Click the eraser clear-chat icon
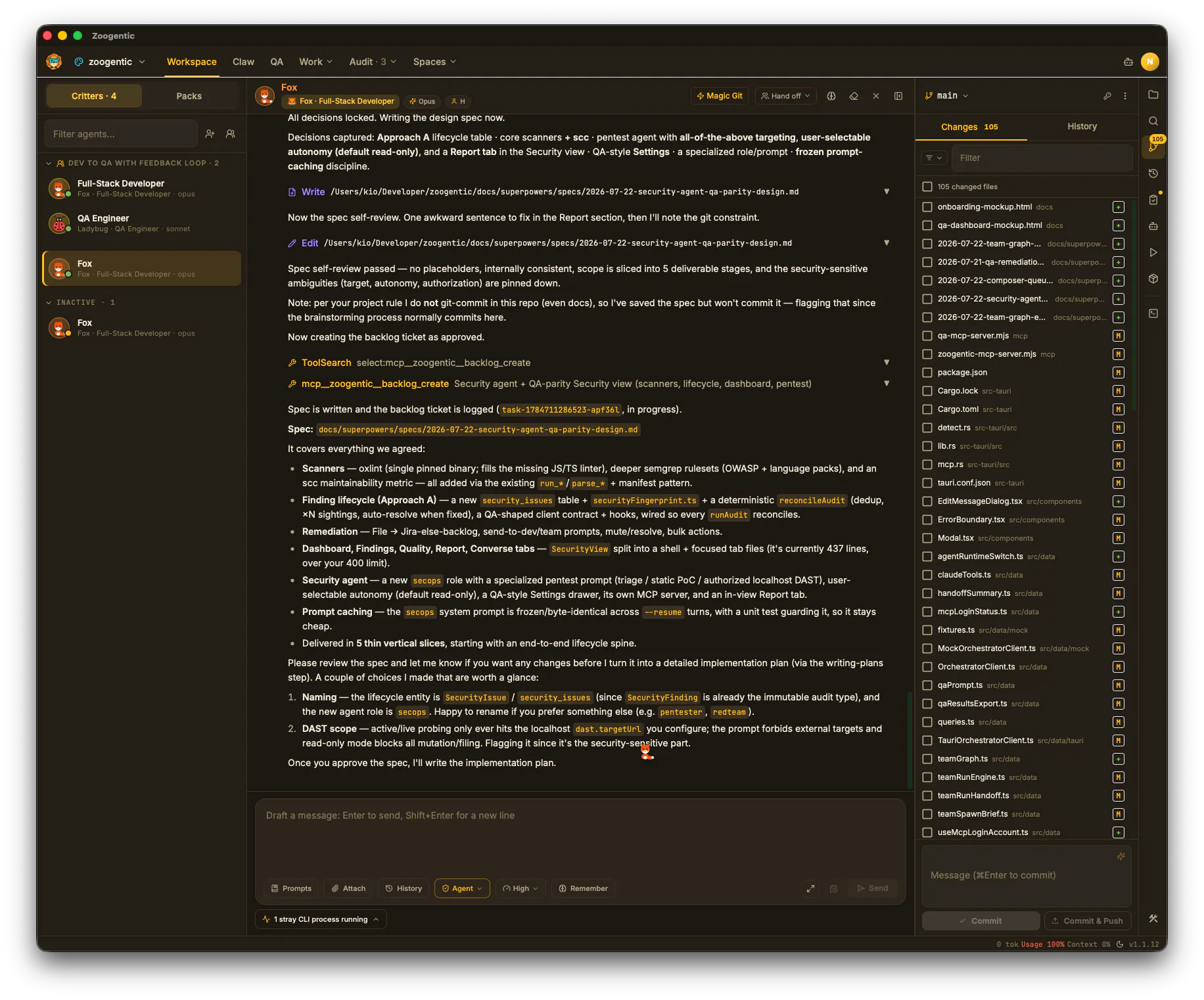 coord(854,96)
